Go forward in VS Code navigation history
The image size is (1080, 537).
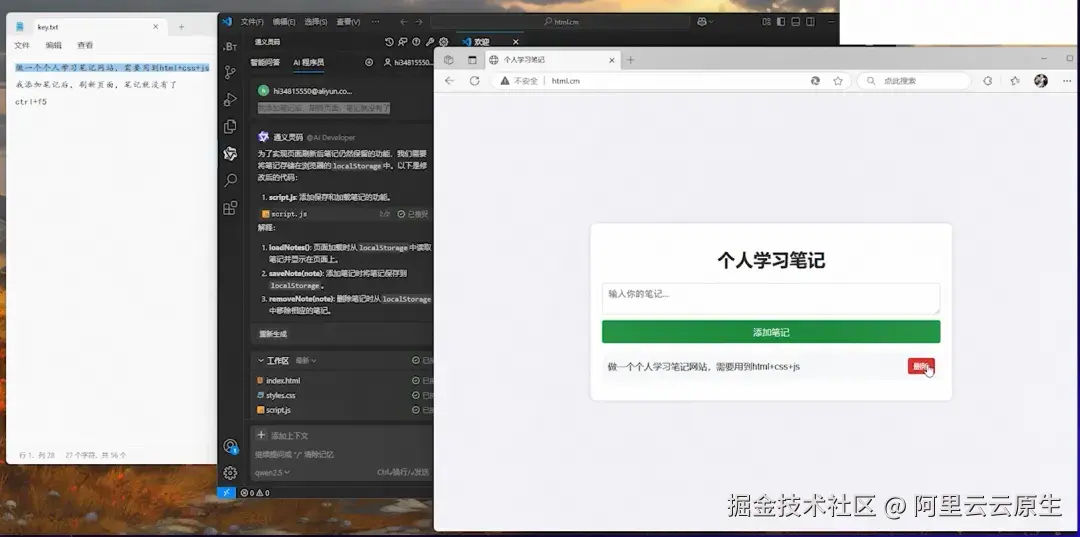(419, 21)
